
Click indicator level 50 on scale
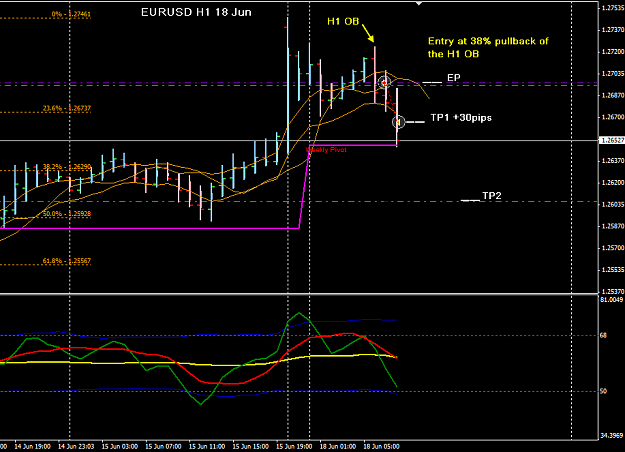603,391
